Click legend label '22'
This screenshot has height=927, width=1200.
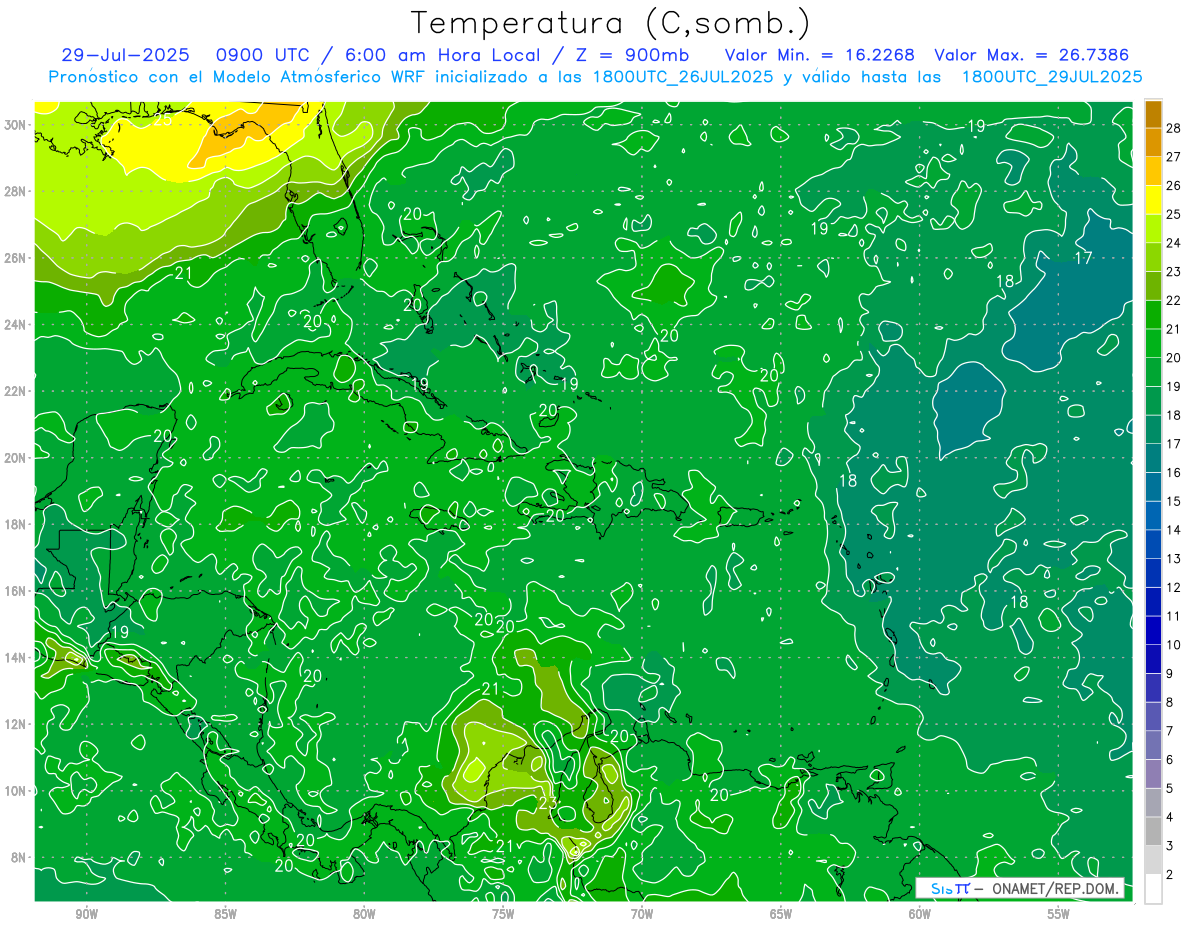point(1174,300)
